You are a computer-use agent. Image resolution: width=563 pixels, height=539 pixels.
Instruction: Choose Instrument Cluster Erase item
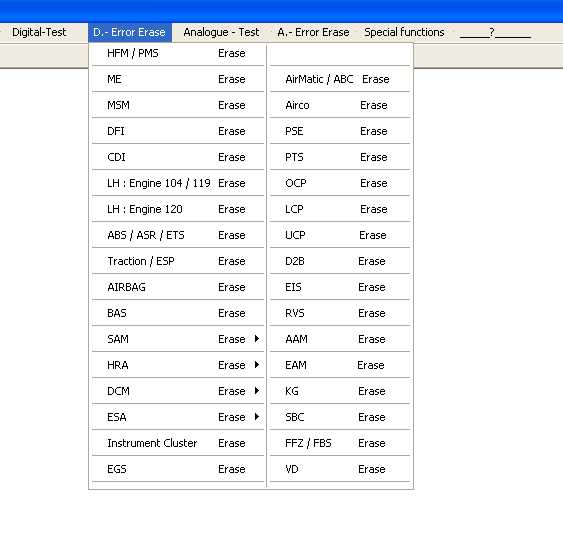pyautogui.click(x=178, y=443)
